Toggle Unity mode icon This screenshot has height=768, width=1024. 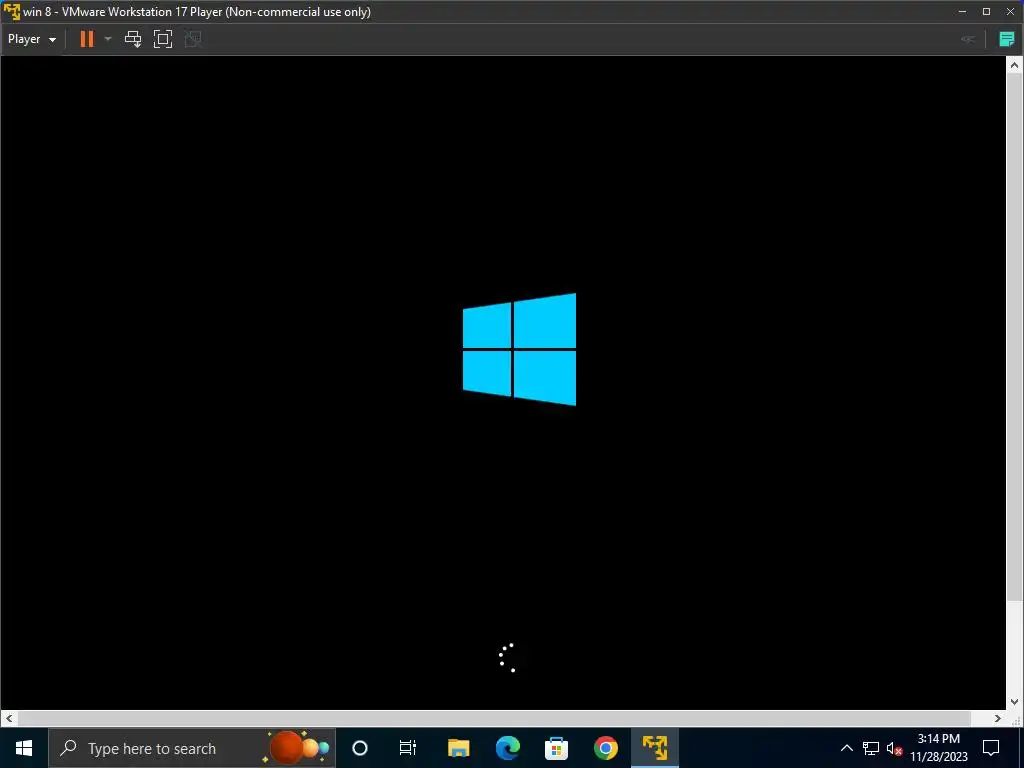[193, 39]
